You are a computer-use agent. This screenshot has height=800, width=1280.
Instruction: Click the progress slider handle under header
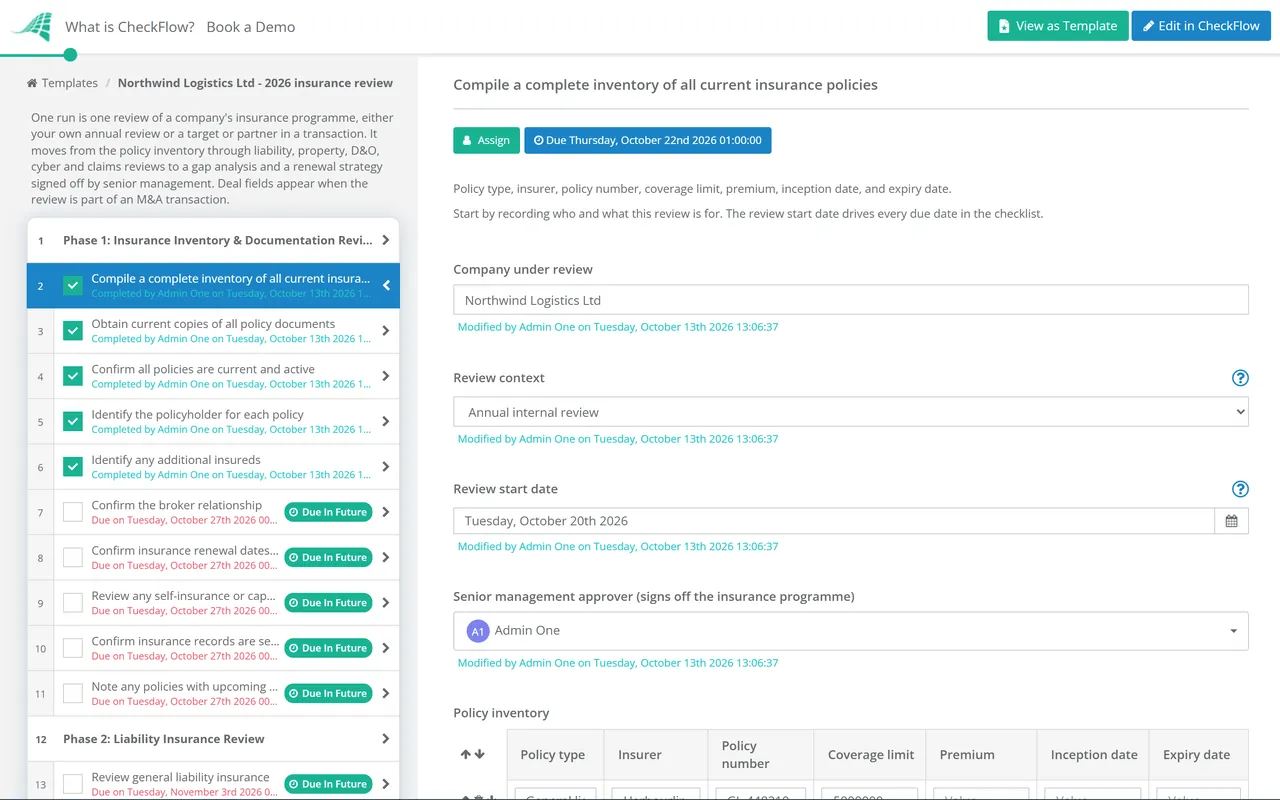(x=70, y=55)
